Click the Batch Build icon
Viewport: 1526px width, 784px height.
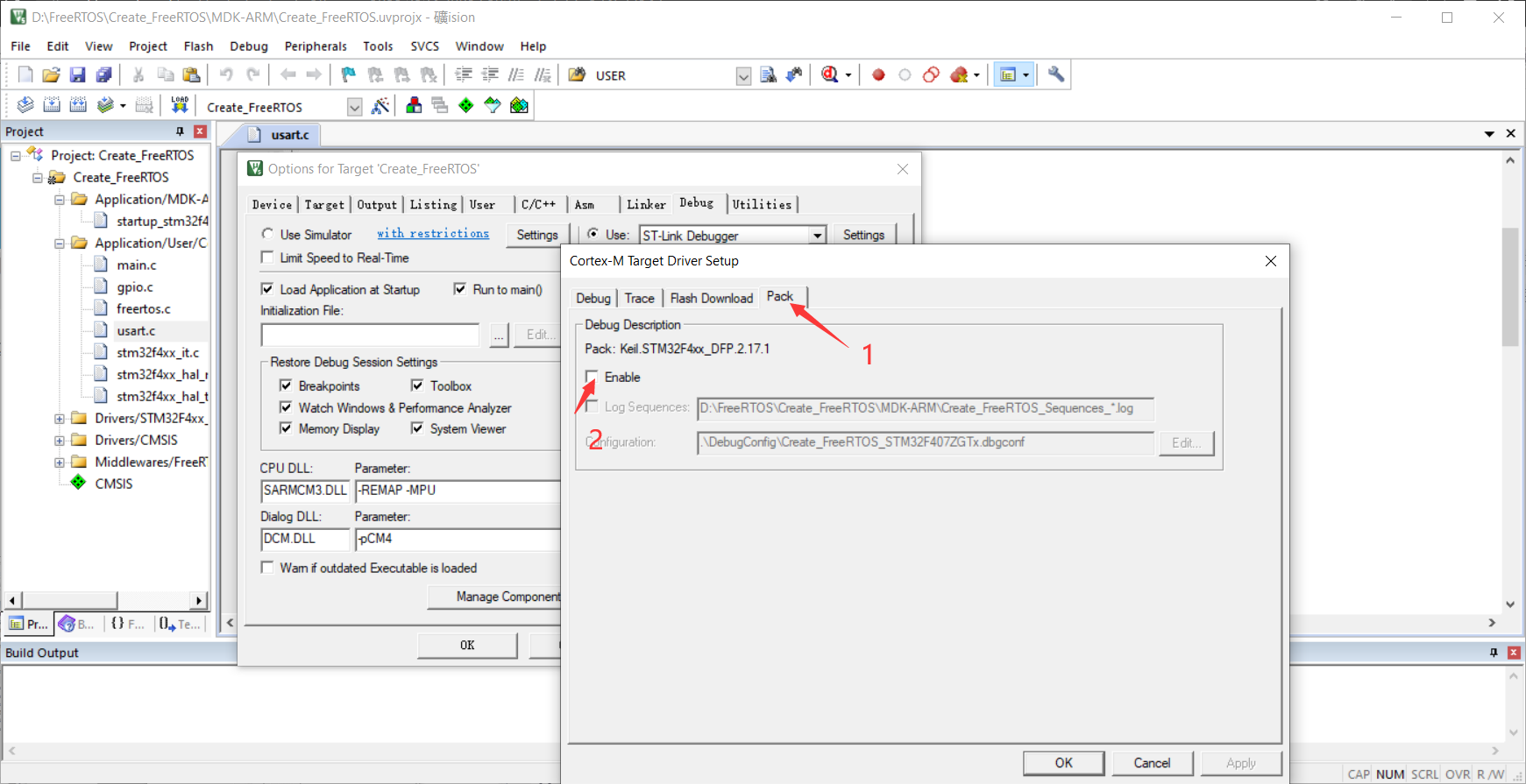point(105,105)
